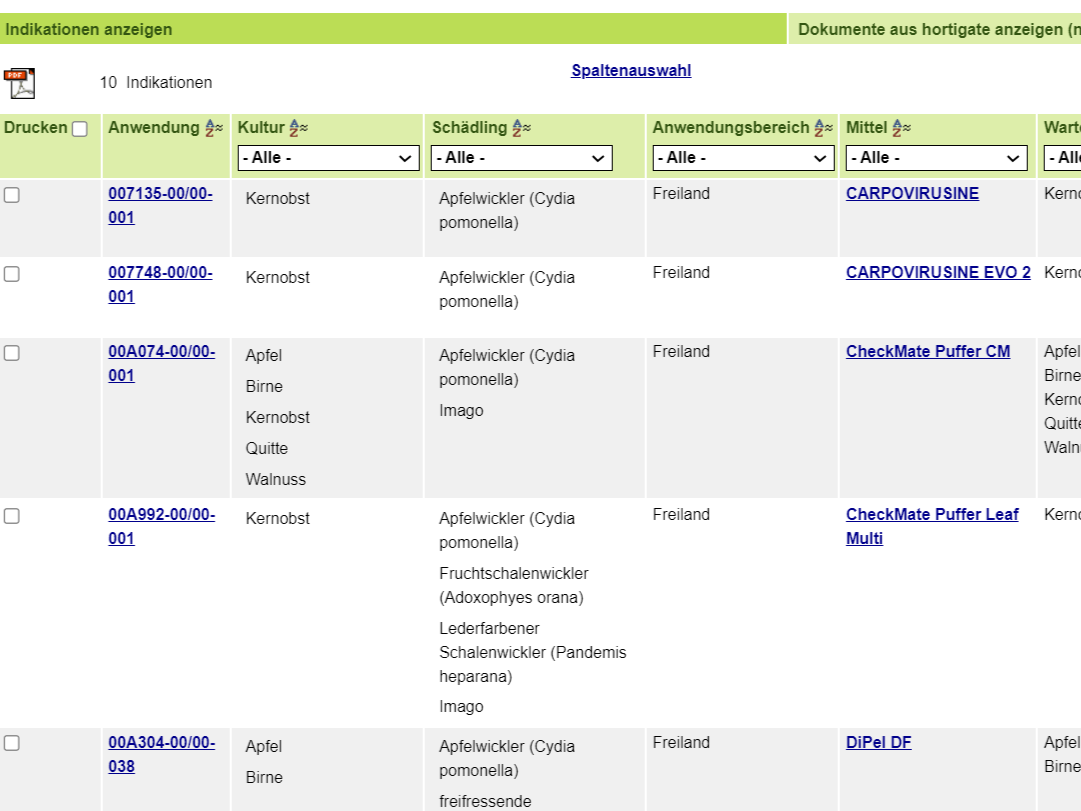Sort table by Anwendungsbereich column icon
1081x811 pixels.
tap(823, 128)
